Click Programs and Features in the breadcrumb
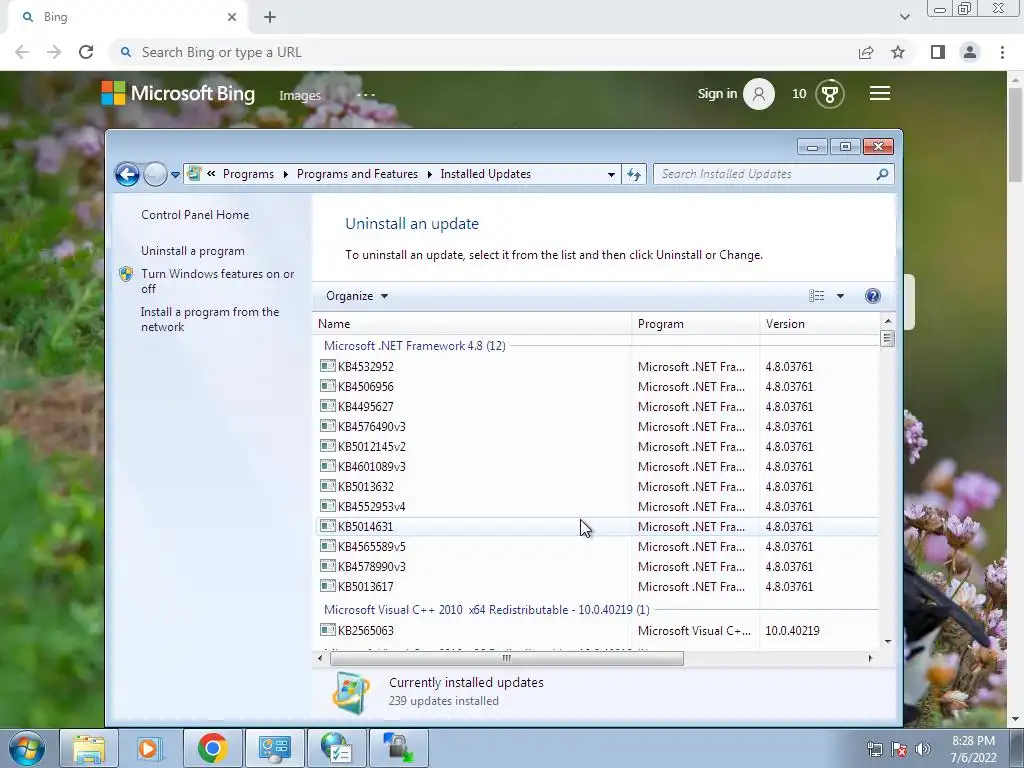 (357, 174)
